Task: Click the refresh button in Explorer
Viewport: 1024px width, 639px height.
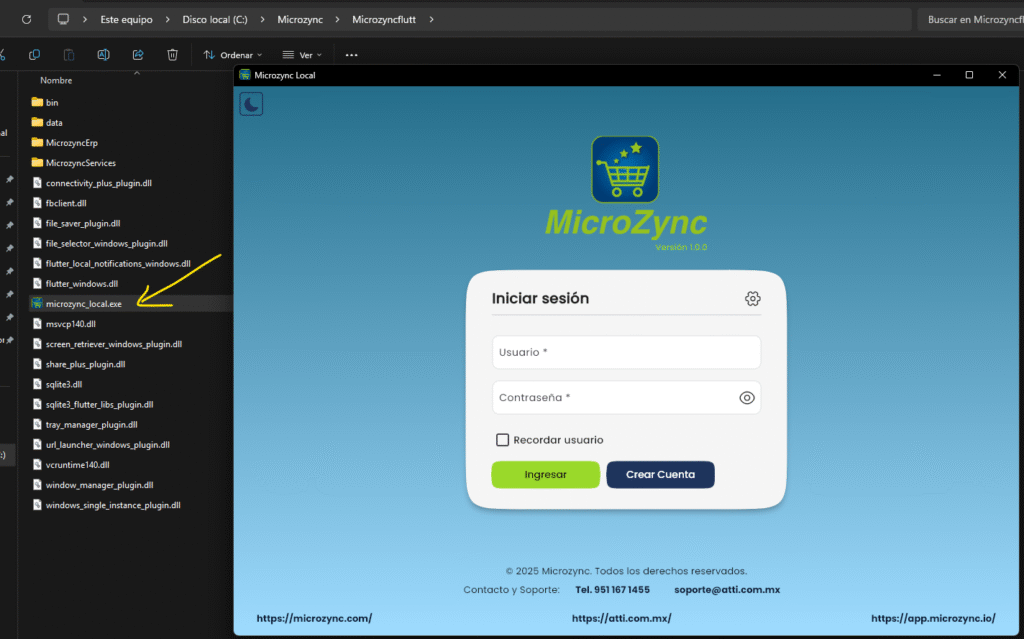Action: click(x=26, y=19)
